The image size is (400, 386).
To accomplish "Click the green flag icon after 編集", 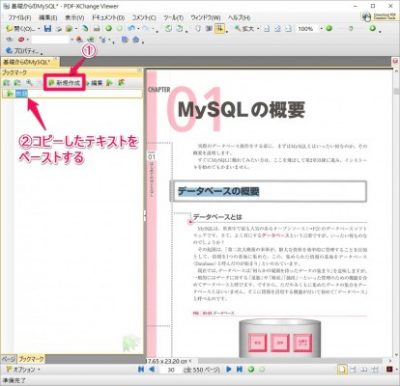I will click(x=110, y=83).
